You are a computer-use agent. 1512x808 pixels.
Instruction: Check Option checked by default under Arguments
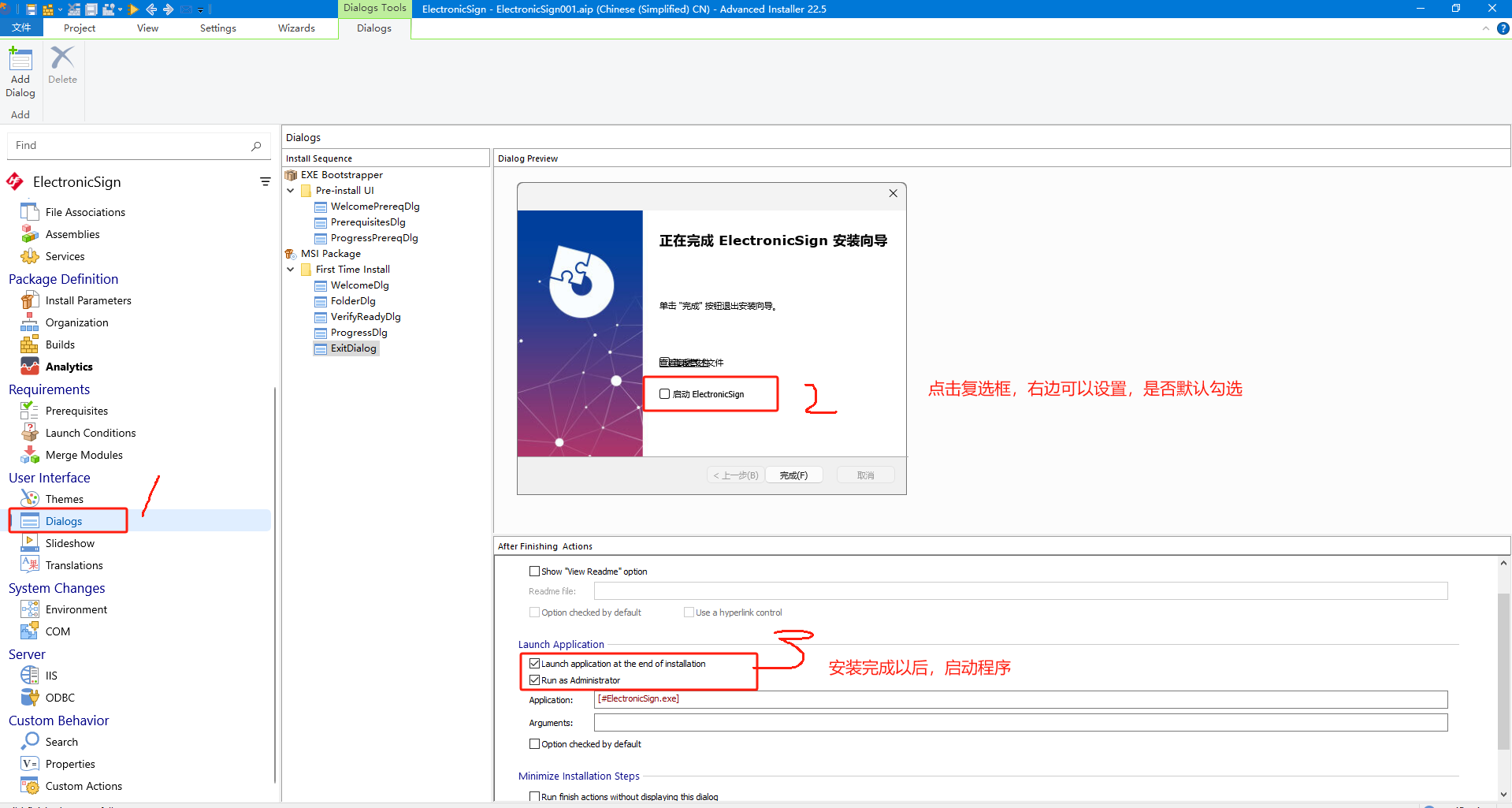[x=534, y=744]
